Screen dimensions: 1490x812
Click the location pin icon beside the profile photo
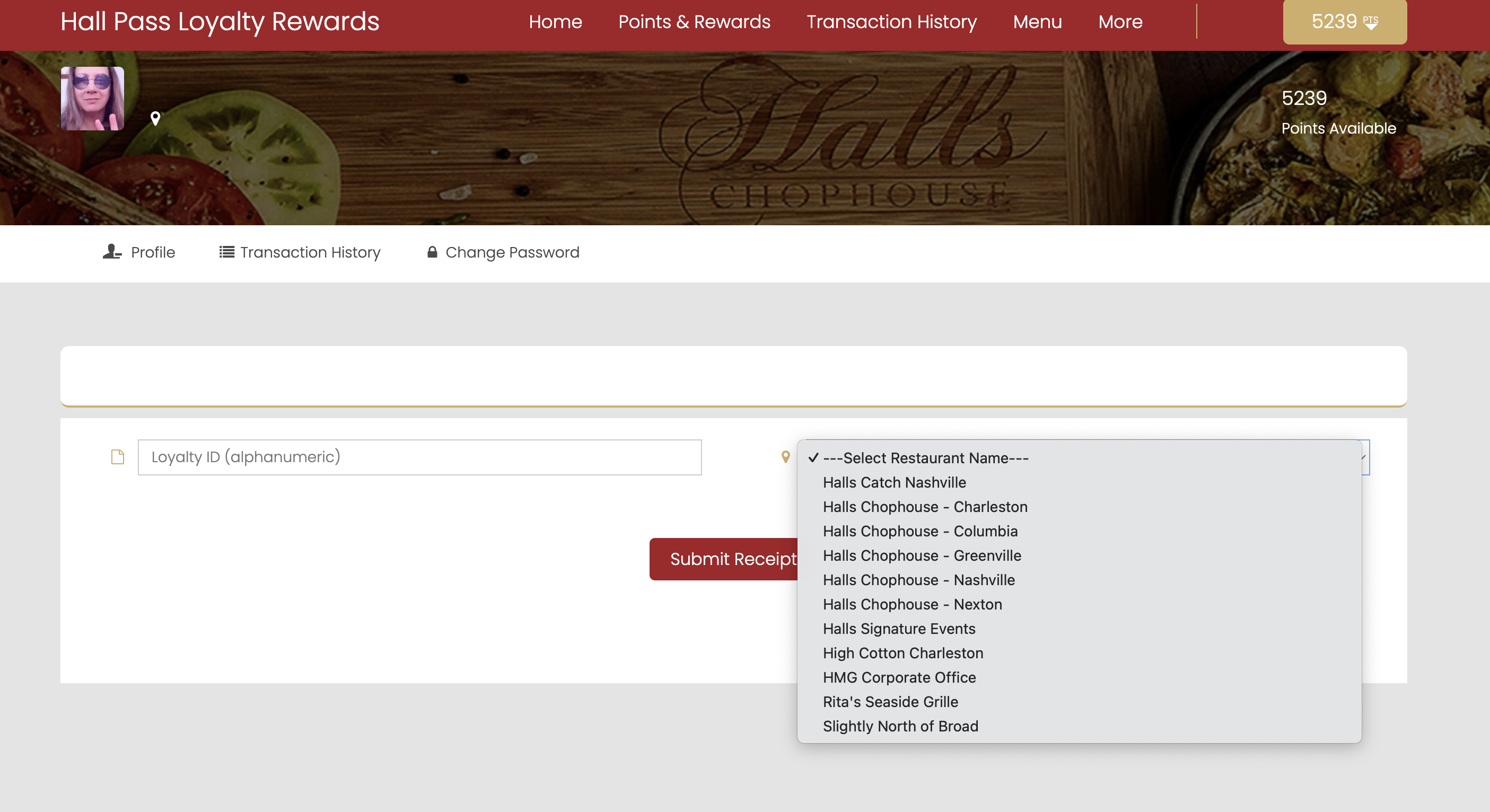click(x=155, y=118)
